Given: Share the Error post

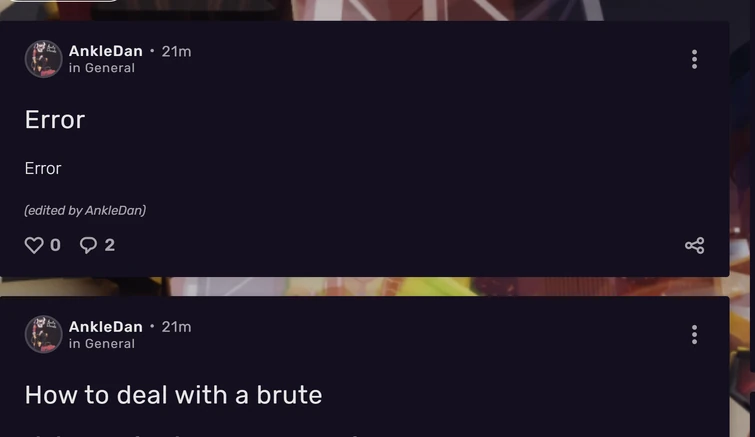Looking at the screenshot, I should pyautogui.click(x=694, y=245).
